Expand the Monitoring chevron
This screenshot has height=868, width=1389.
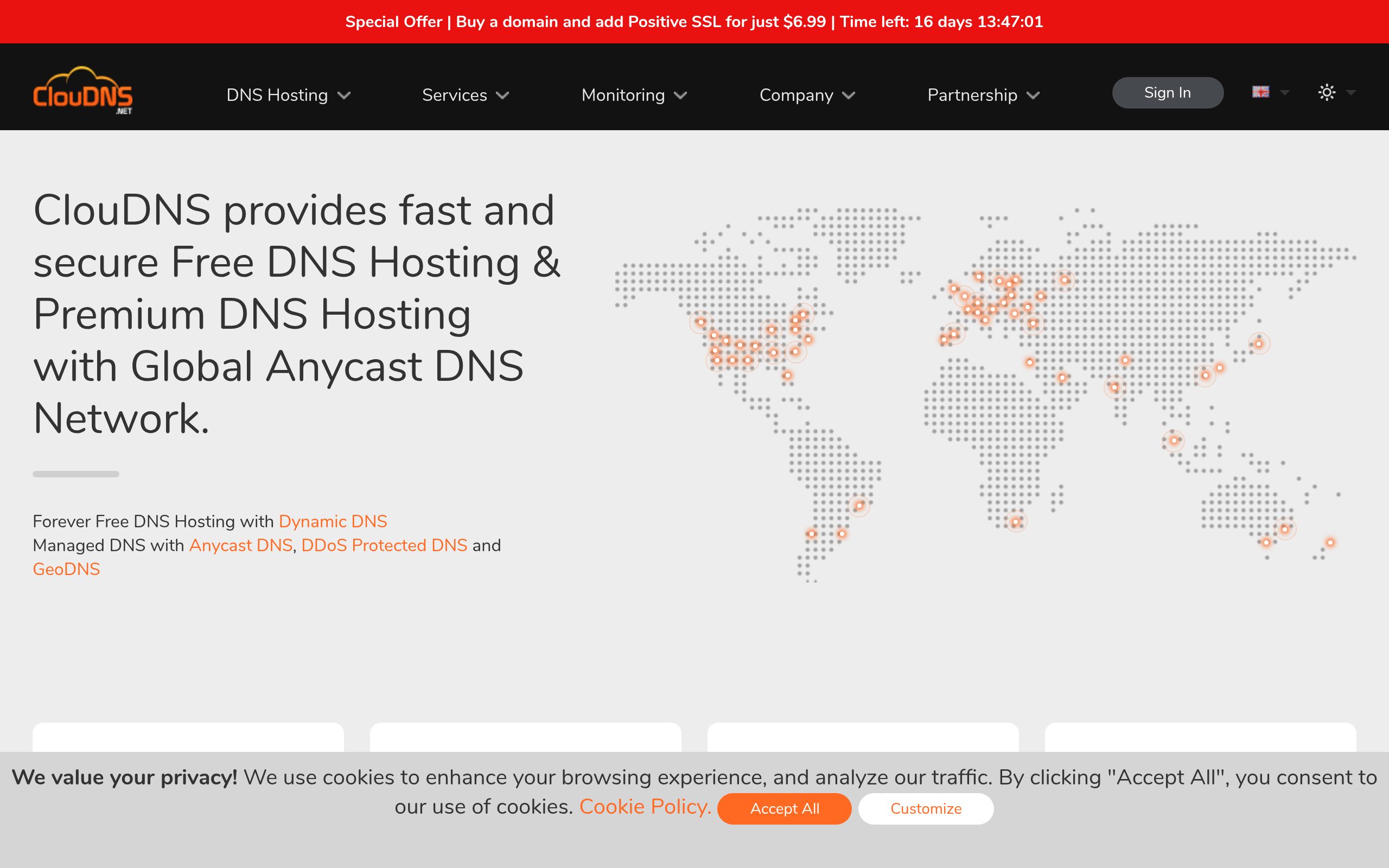click(681, 95)
